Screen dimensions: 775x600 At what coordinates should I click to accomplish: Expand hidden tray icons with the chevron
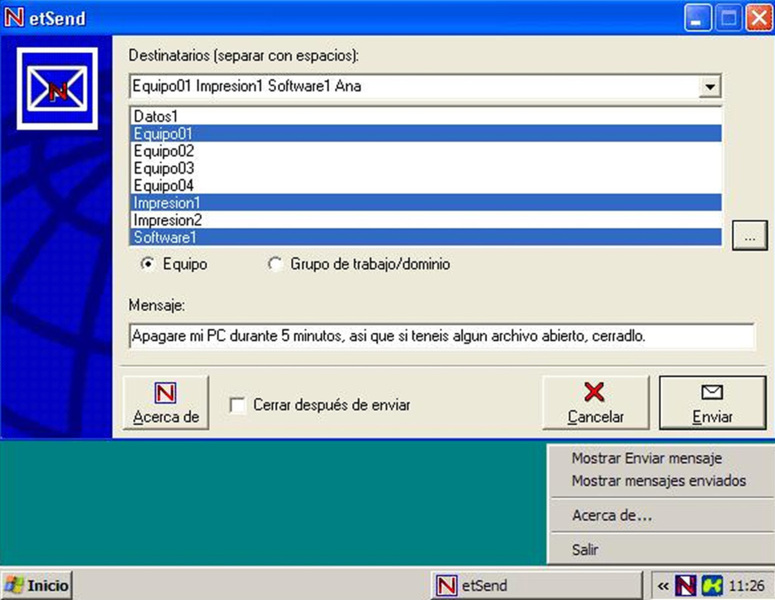[663, 586]
